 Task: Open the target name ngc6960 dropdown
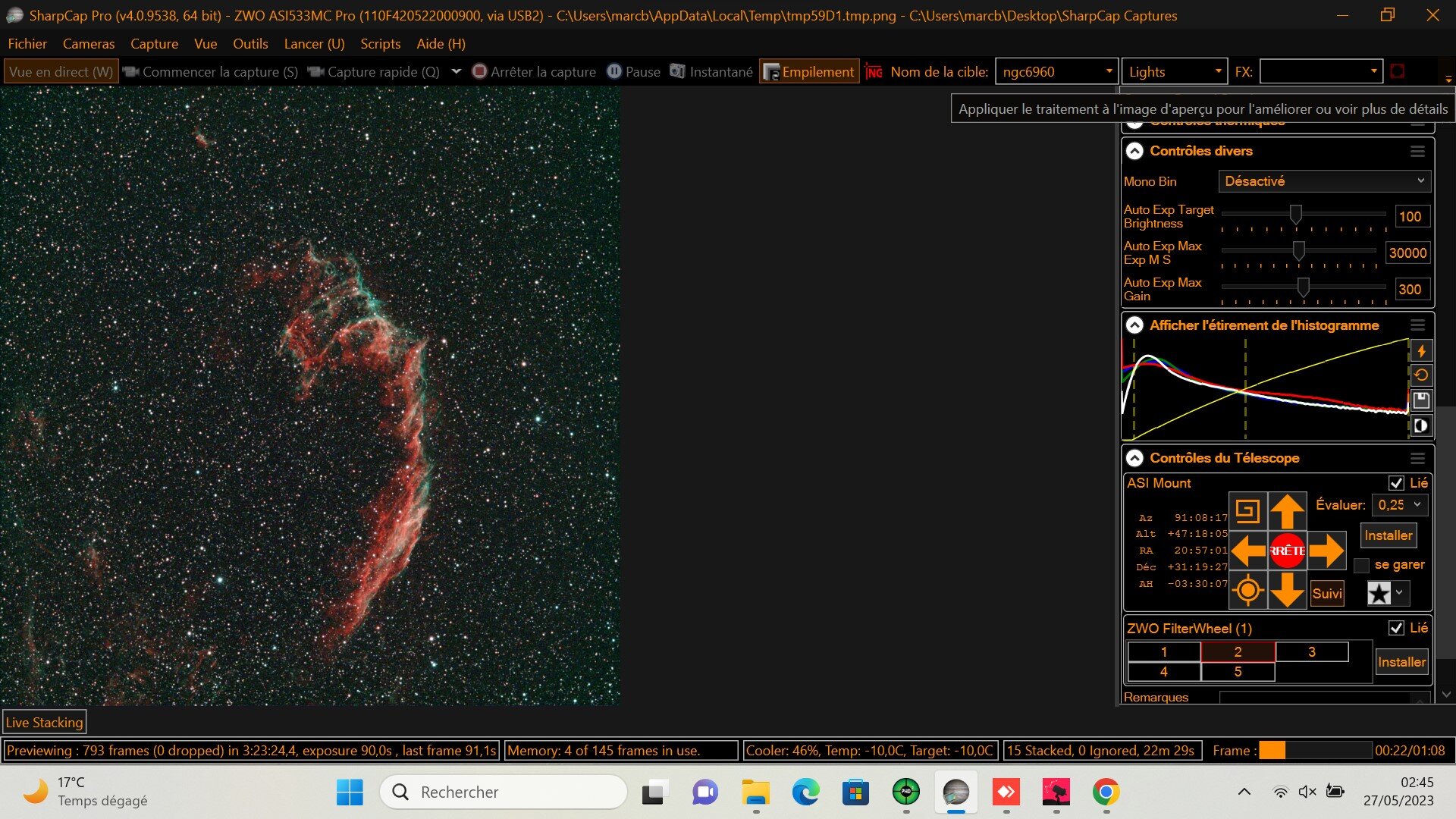1109,71
